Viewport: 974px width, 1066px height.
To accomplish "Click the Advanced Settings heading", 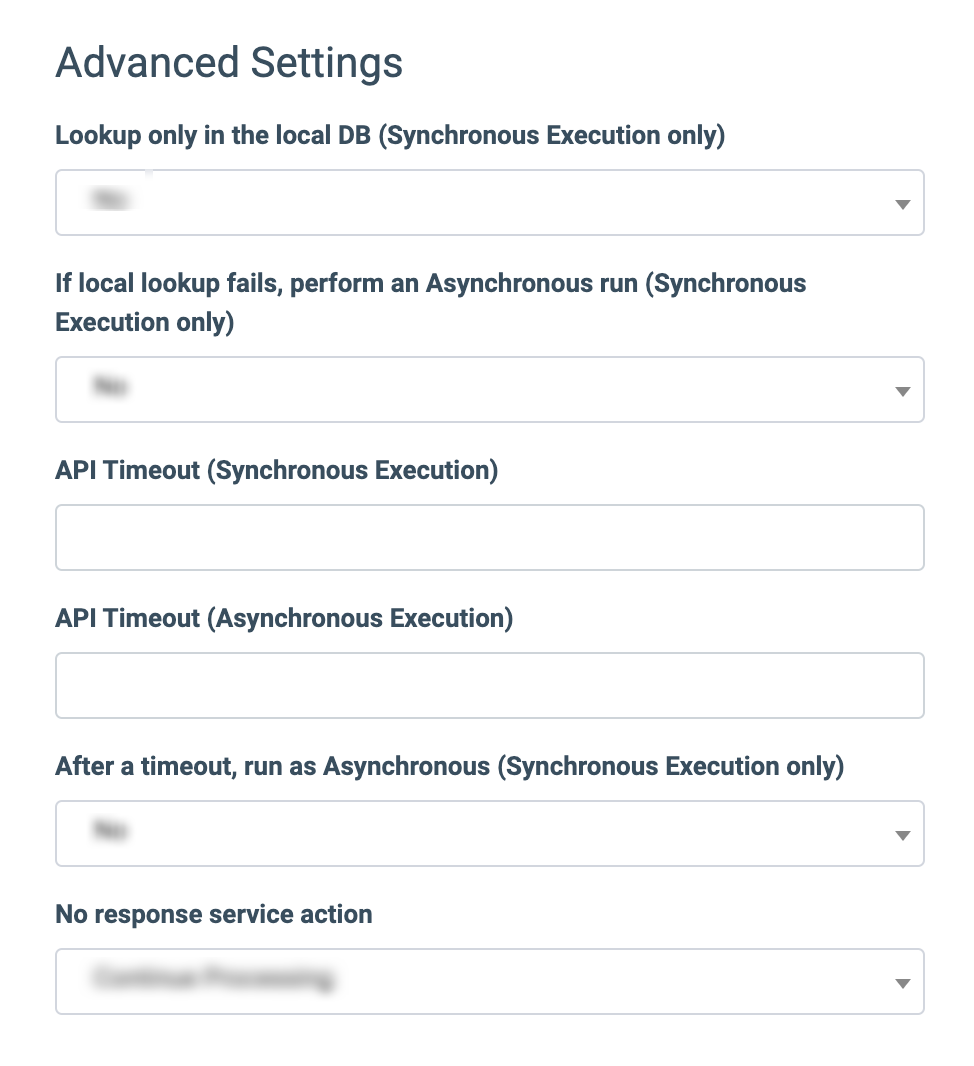I will point(229,63).
